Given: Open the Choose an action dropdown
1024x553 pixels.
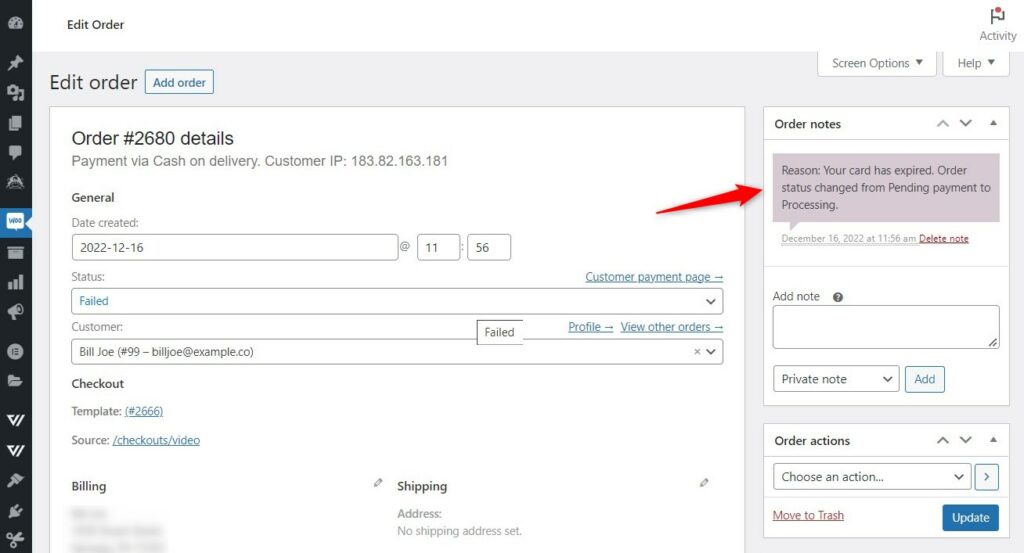Looking at the screenshot, I should click(x=872, y=477).
